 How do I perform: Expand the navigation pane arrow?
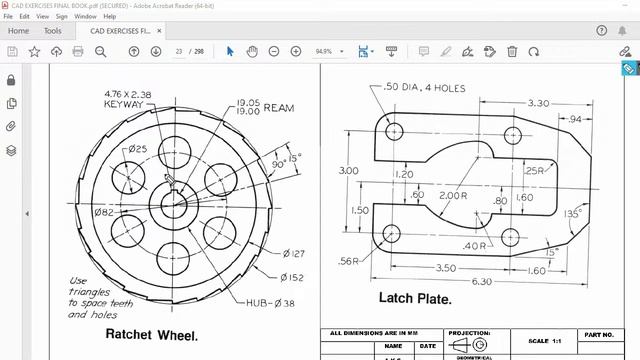click(27, 213)
